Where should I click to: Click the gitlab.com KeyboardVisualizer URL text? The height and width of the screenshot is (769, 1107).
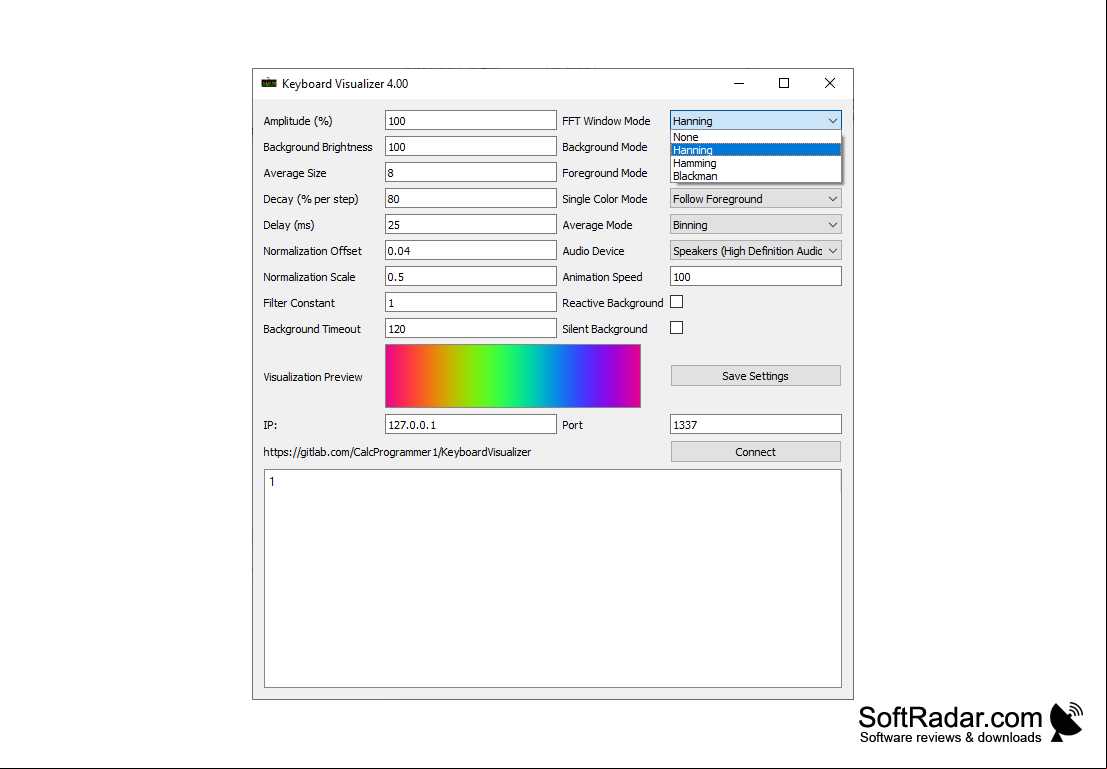coord(397,452)
